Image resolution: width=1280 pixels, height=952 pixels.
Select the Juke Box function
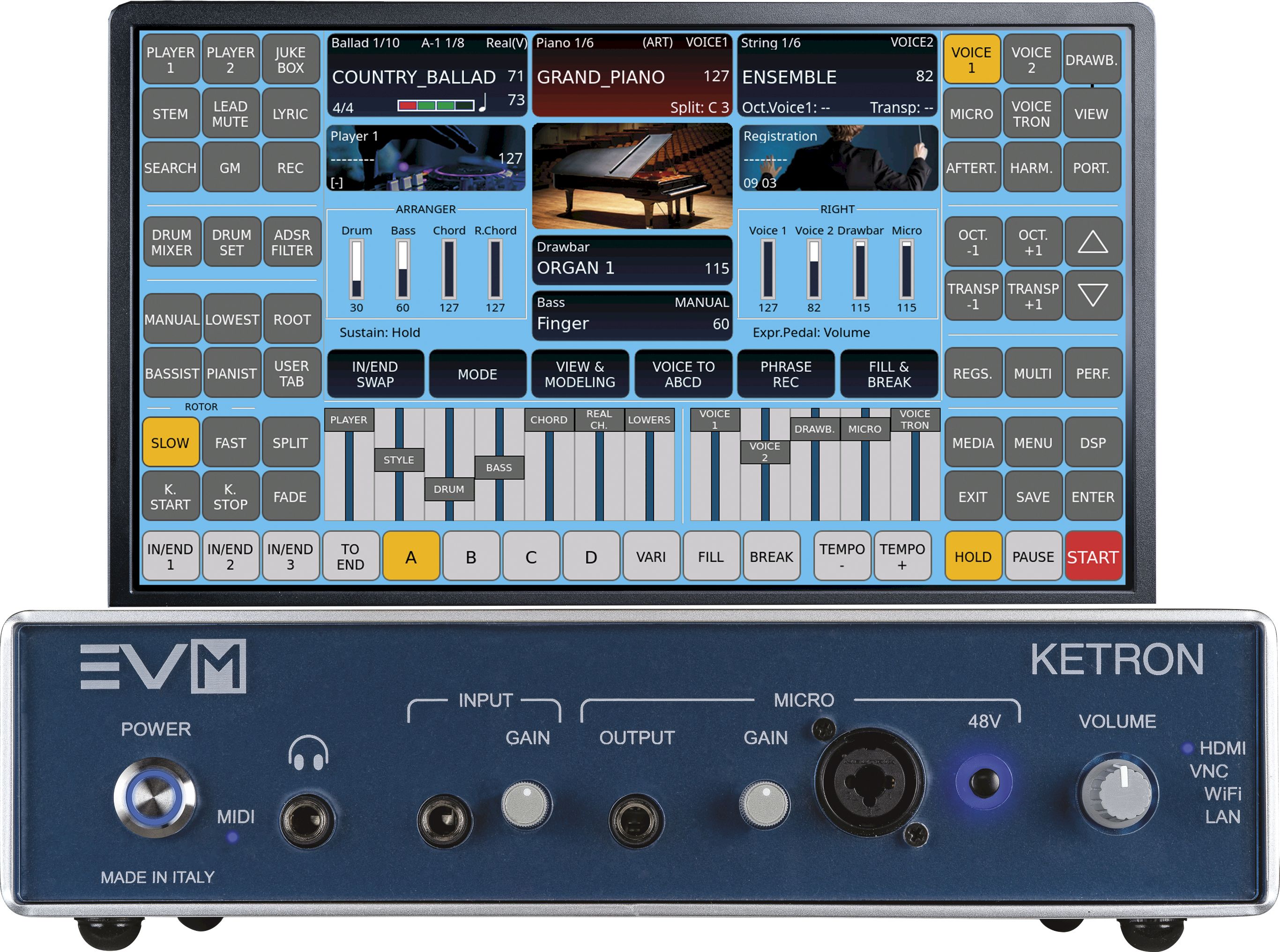(291, 58)
